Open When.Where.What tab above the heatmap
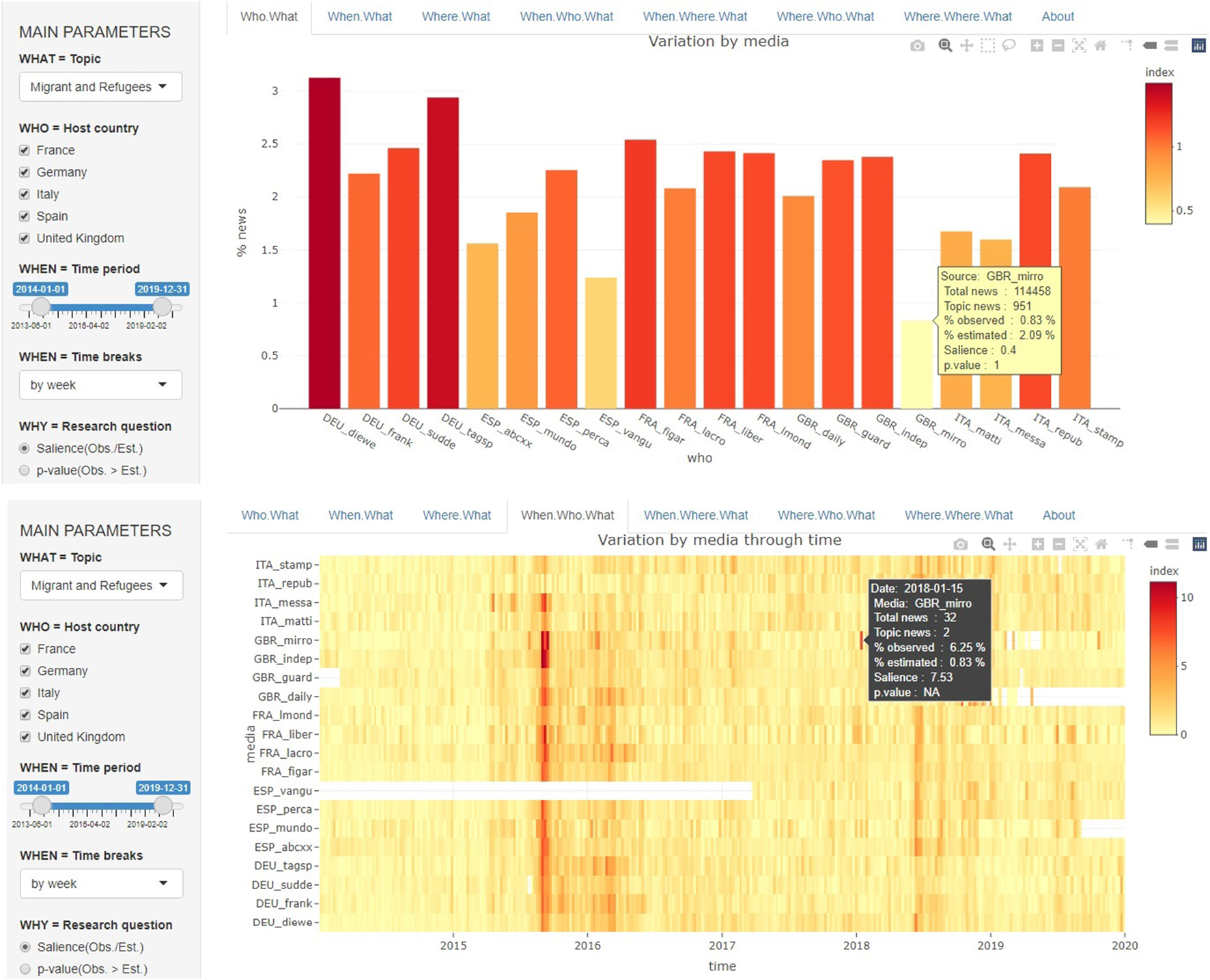 [x=695, y=515]
